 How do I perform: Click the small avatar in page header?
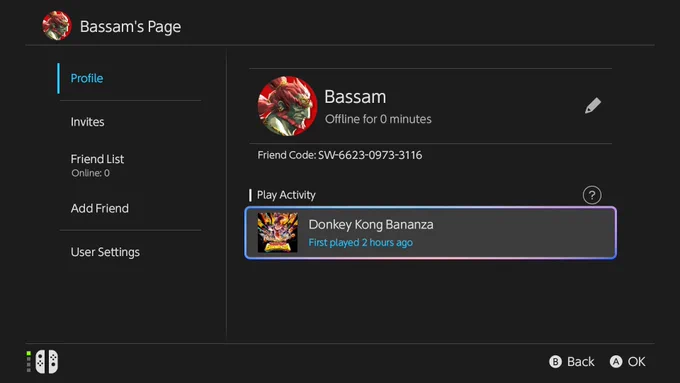[57, 26]
